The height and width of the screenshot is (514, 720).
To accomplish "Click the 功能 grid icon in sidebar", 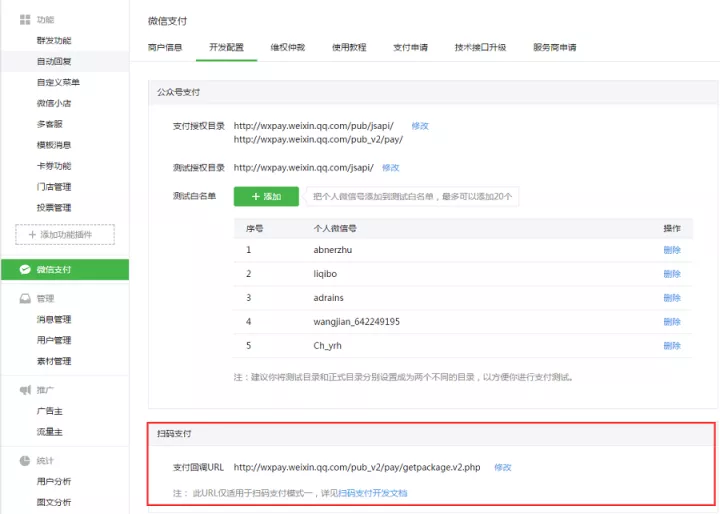I will point(25,19).
